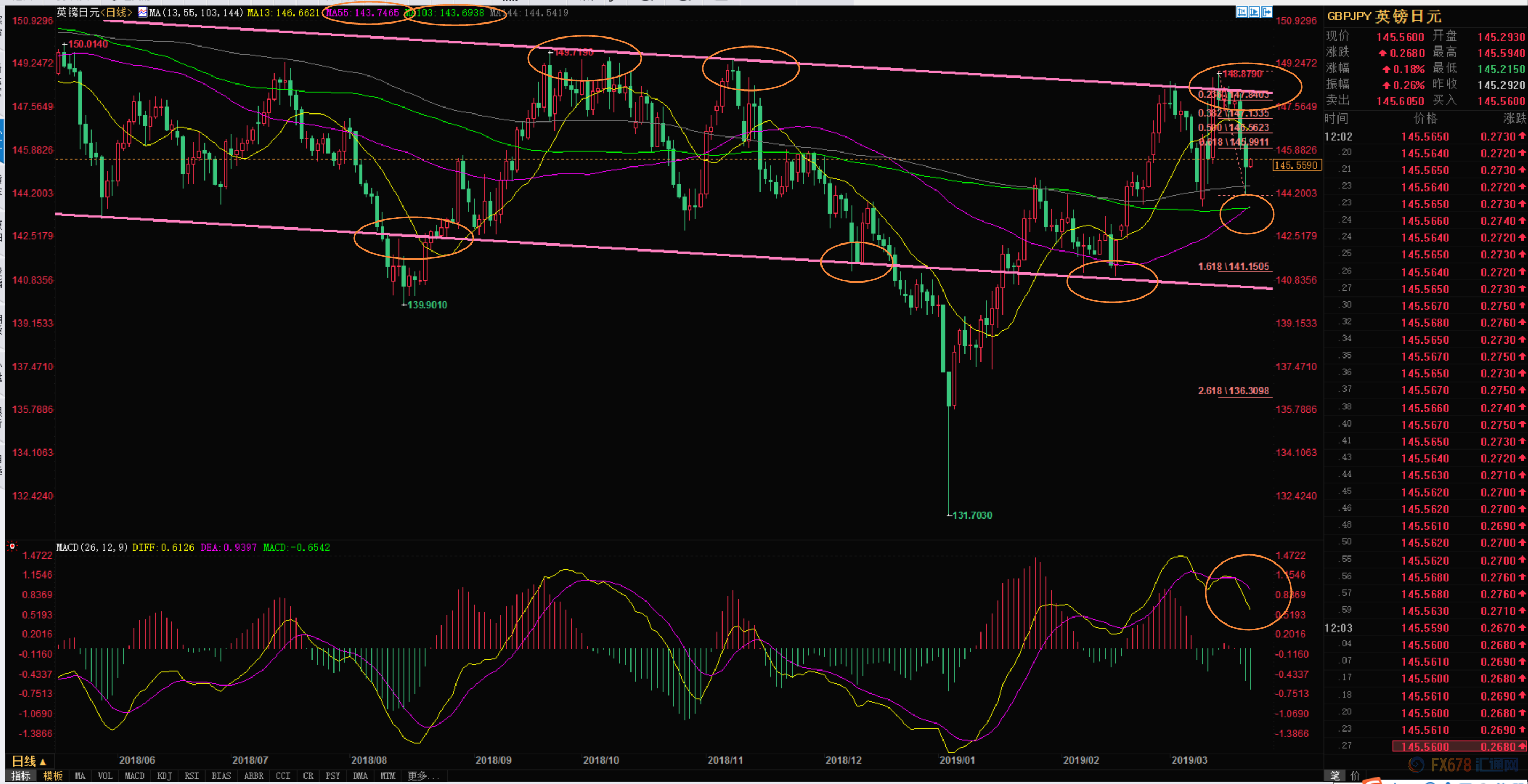Click the 时间 column header
The image size is (1528, 784).
click(x=1336, y=119)
